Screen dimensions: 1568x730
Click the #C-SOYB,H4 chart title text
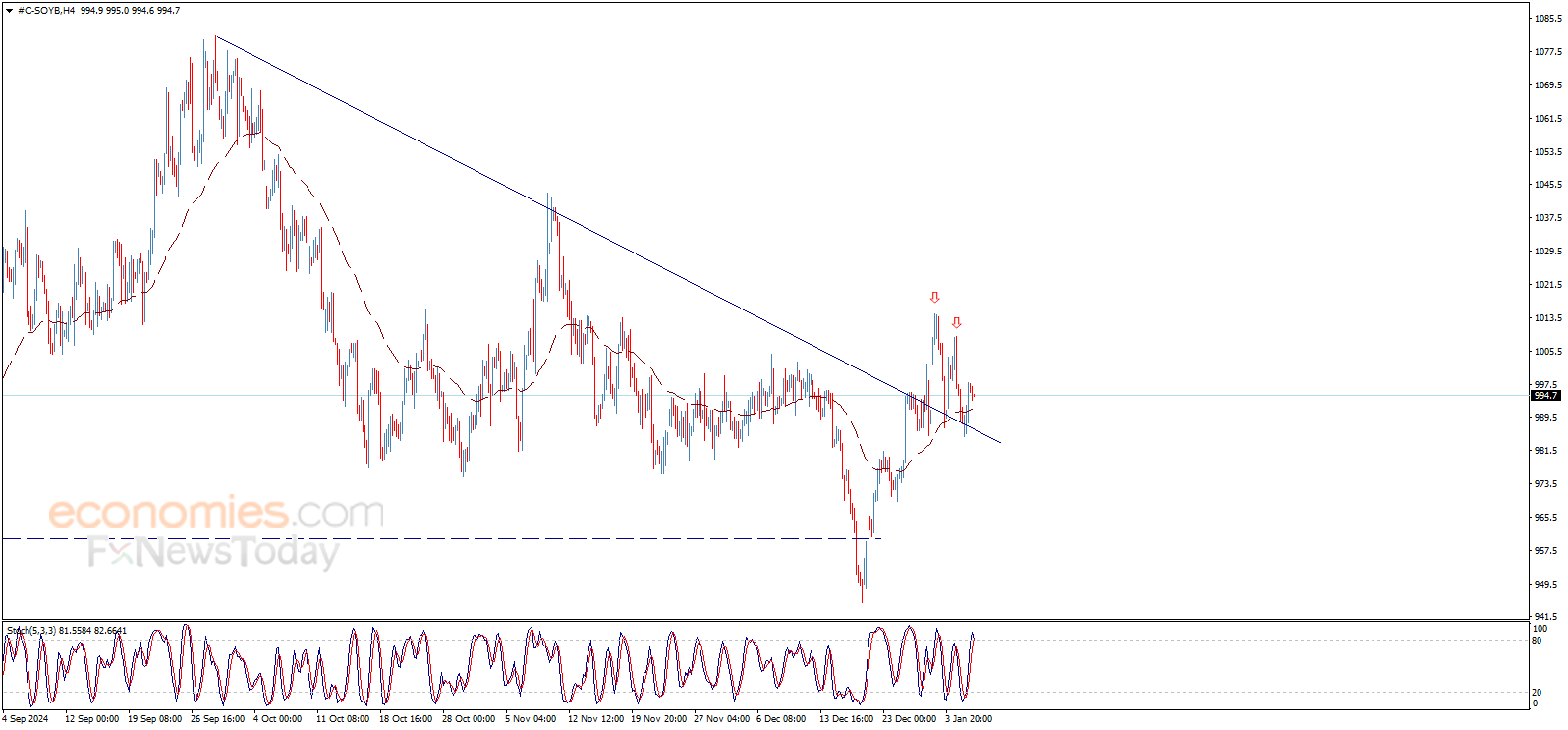pos(46,11)
